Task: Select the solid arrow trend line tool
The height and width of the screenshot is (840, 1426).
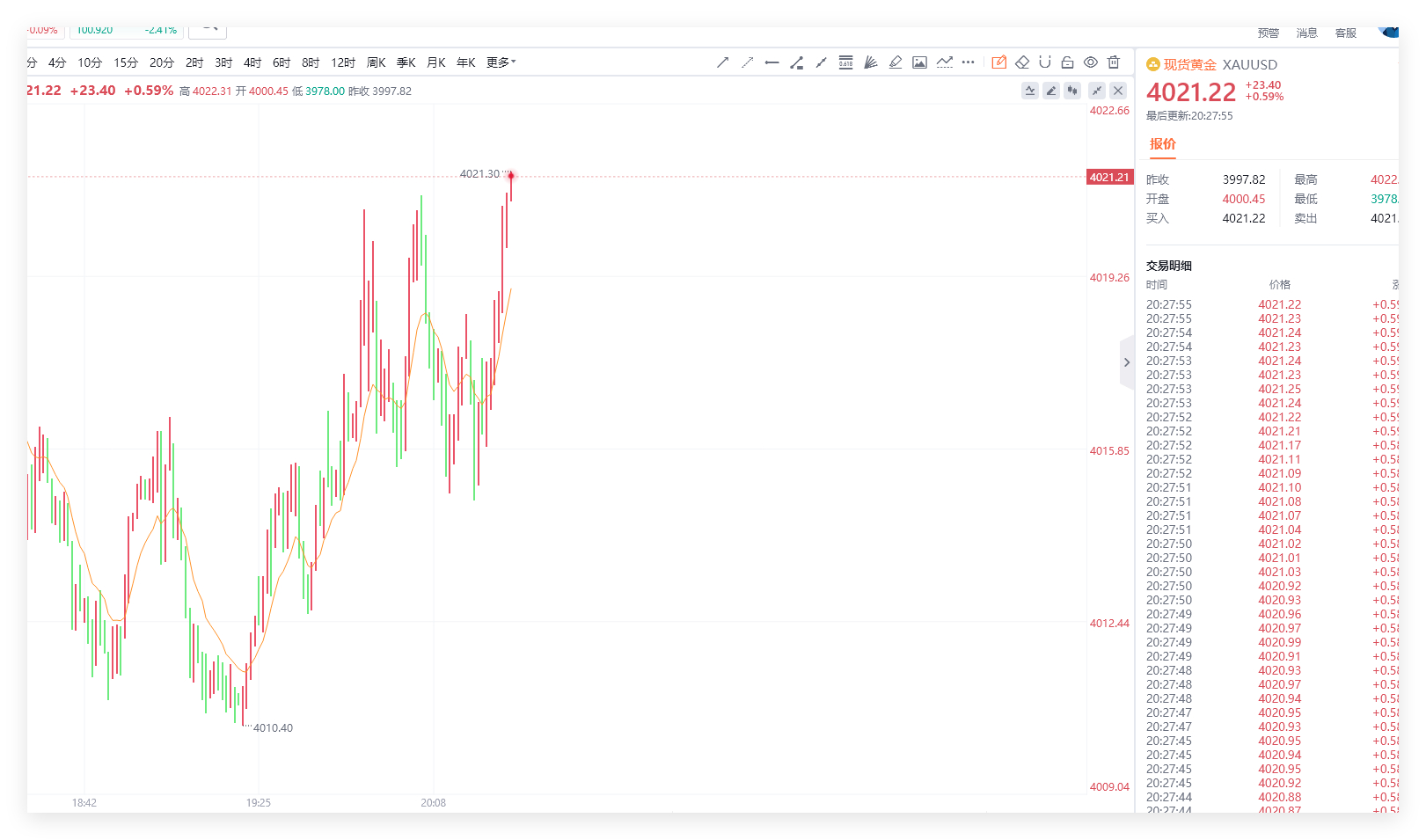Action: [x=722, y=62]
